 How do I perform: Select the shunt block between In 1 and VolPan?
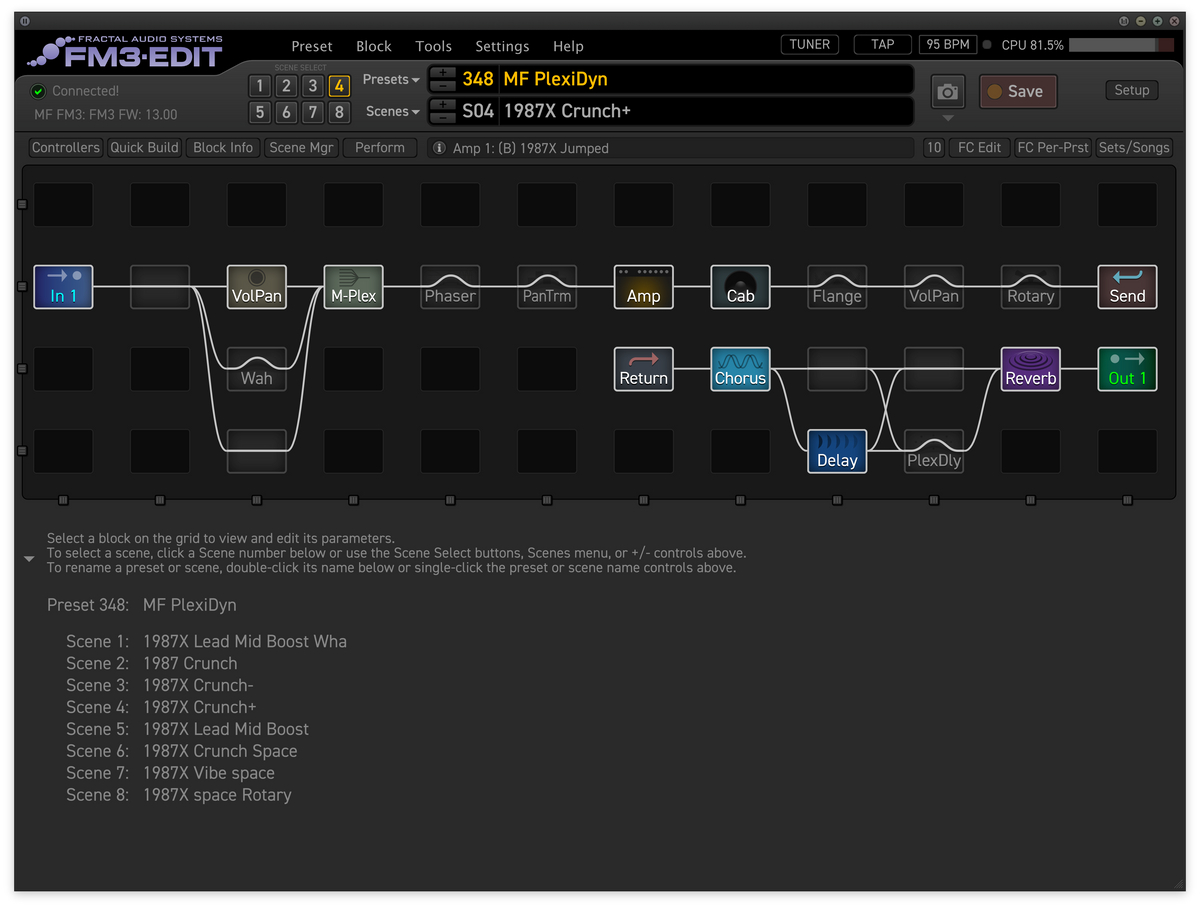click(160, 286)
